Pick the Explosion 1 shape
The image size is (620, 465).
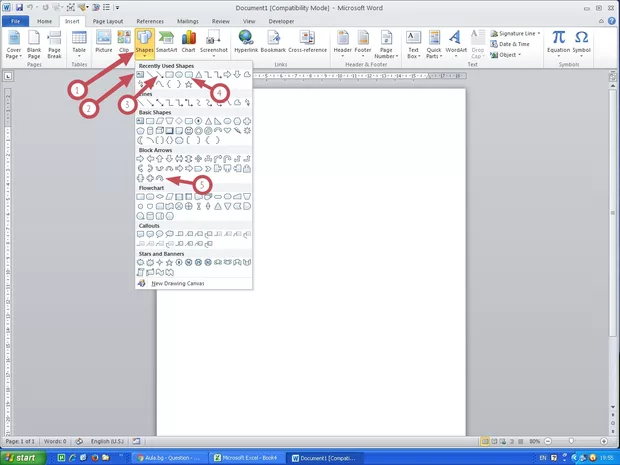pyautogui.click(x=140, y=263)
